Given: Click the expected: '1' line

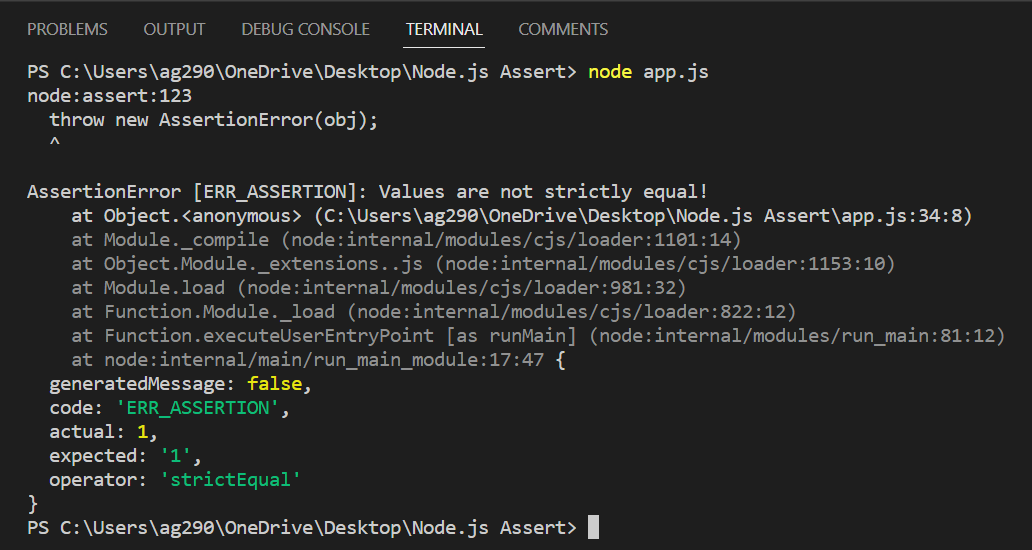Looking at the screenshot, I should [126, 456].
